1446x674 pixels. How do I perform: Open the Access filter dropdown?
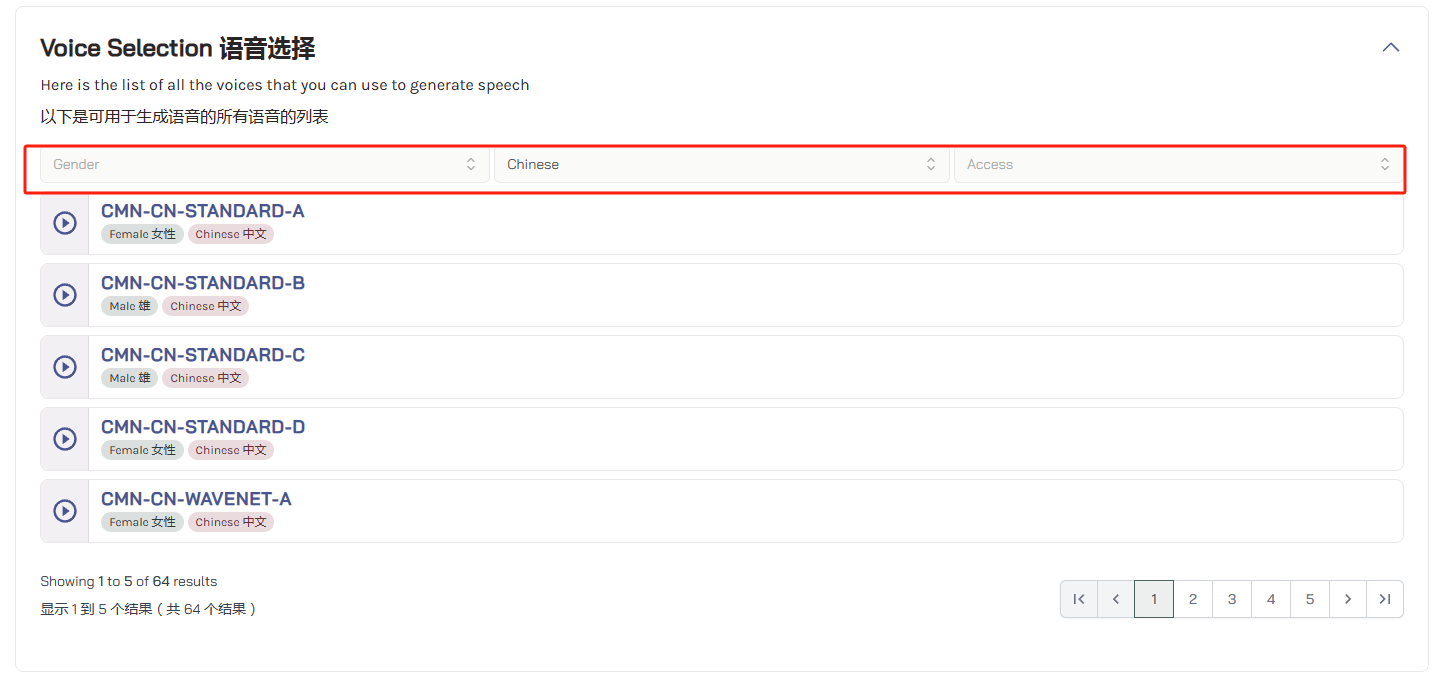(1178, 165)
